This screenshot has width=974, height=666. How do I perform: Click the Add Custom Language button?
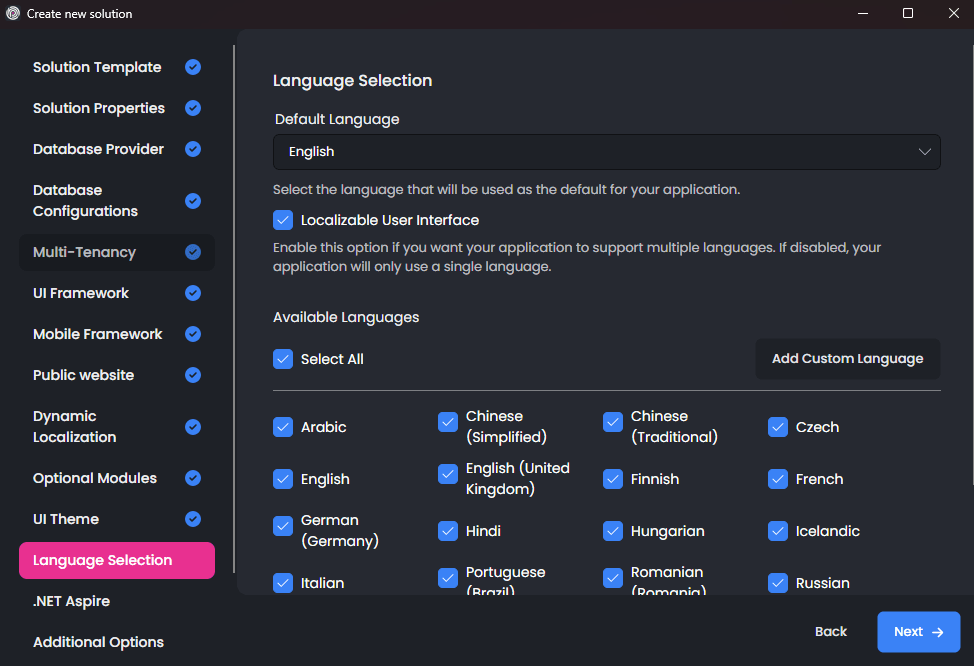pyautogui.click(x=847, y=358)
